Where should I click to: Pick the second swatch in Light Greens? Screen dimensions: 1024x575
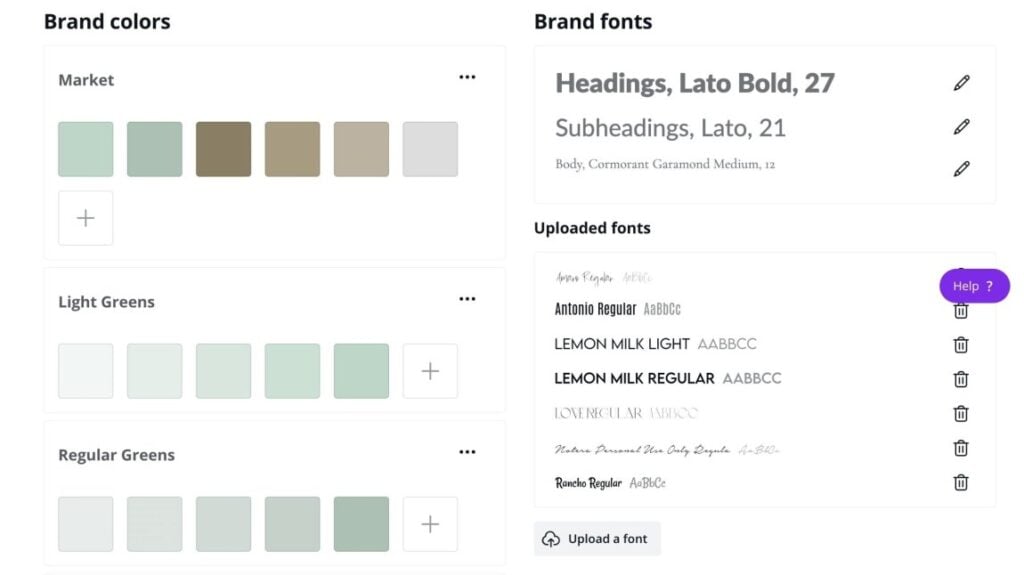point(155,371)
